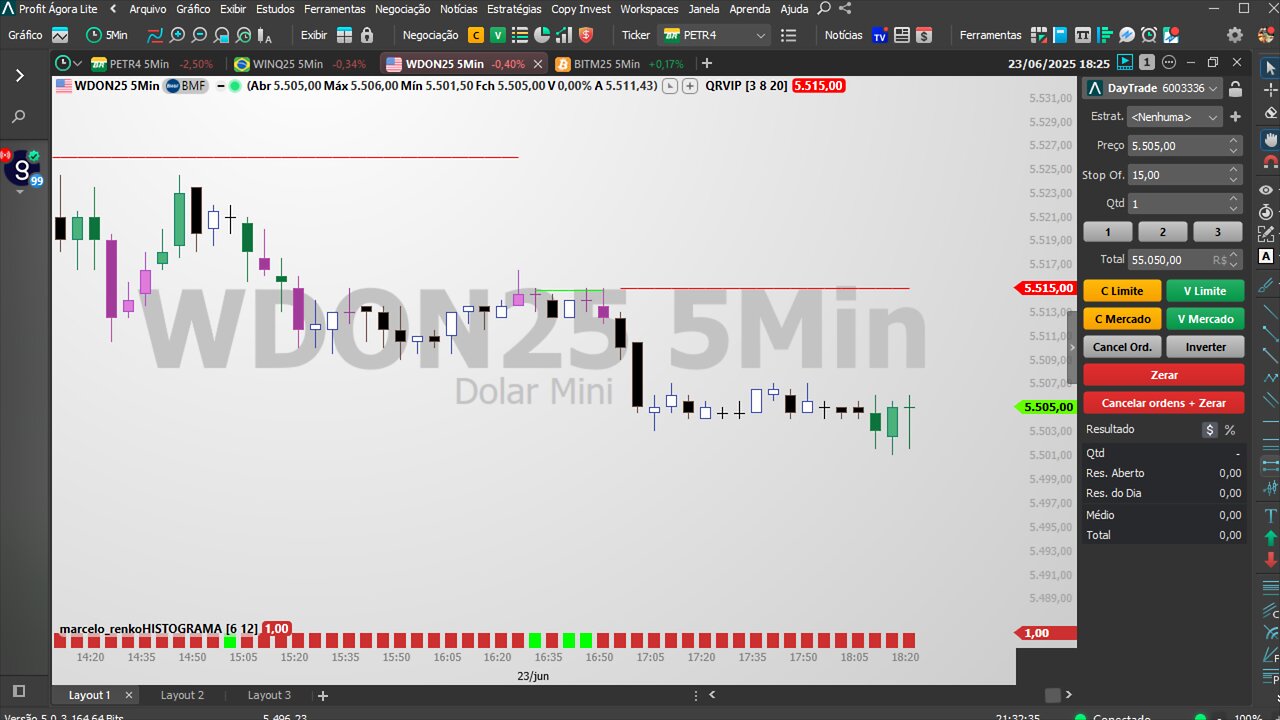Open the PETR4 ticker dropdown

(716, 35)
